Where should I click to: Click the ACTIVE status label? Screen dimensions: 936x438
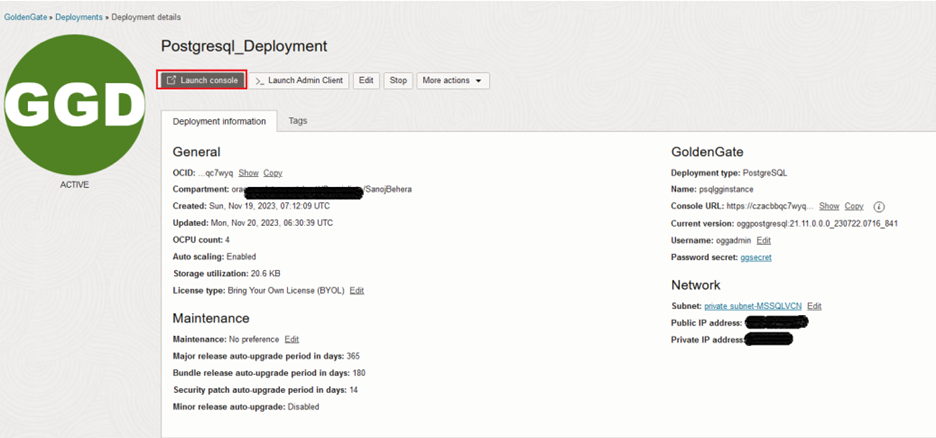(x=75, y=185)
